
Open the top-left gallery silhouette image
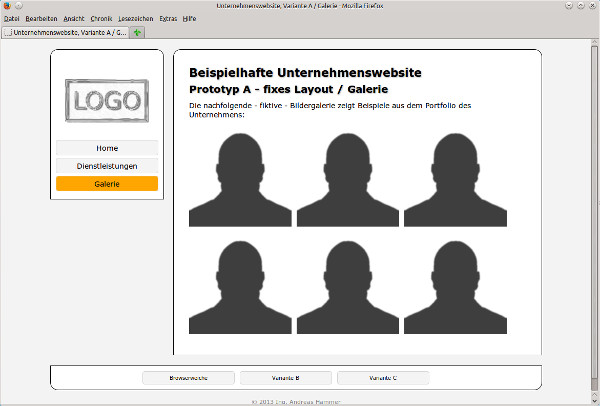tap(240, 180)
